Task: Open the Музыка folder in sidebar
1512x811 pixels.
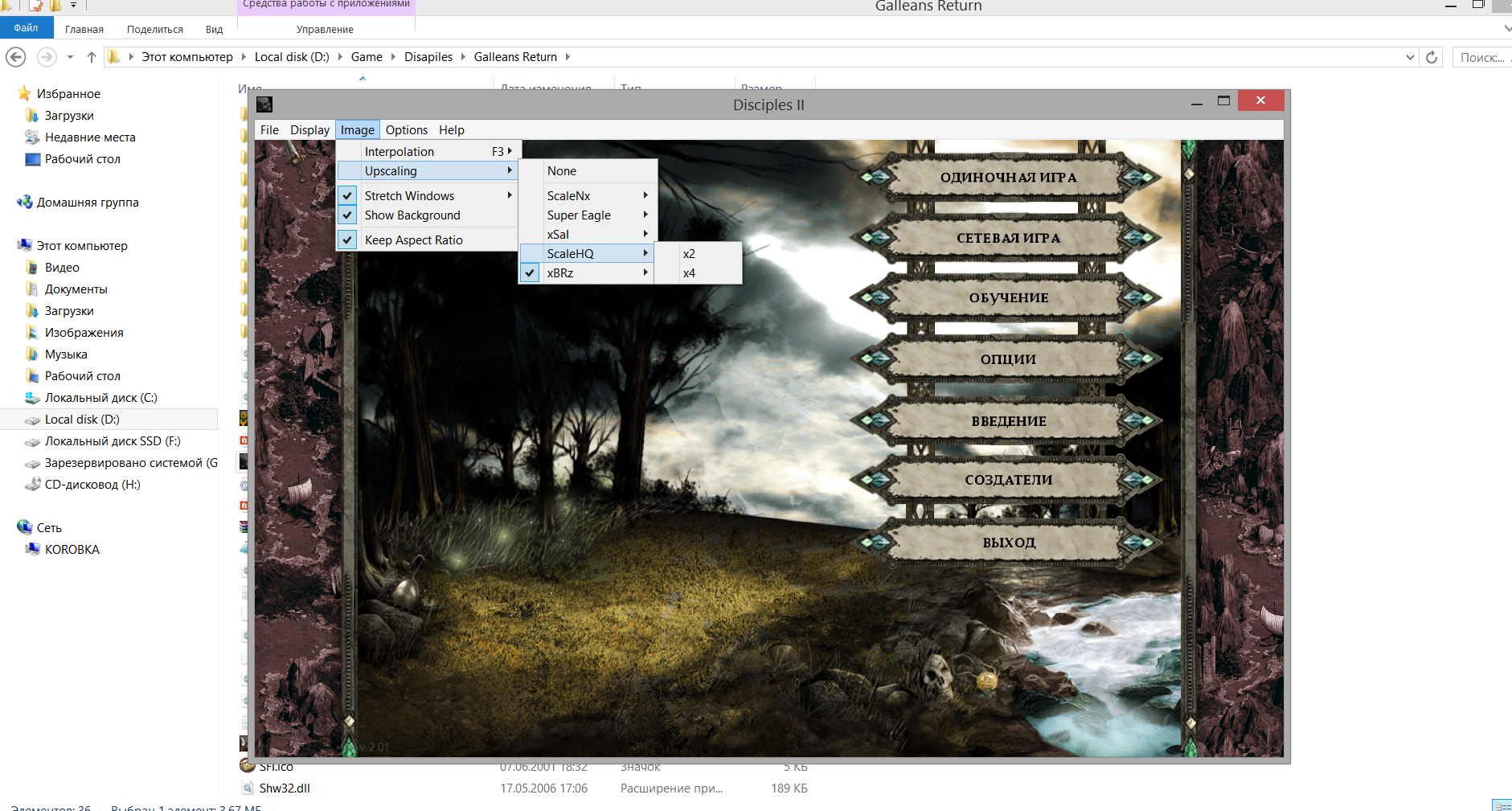Action: [x=66, y=354]
